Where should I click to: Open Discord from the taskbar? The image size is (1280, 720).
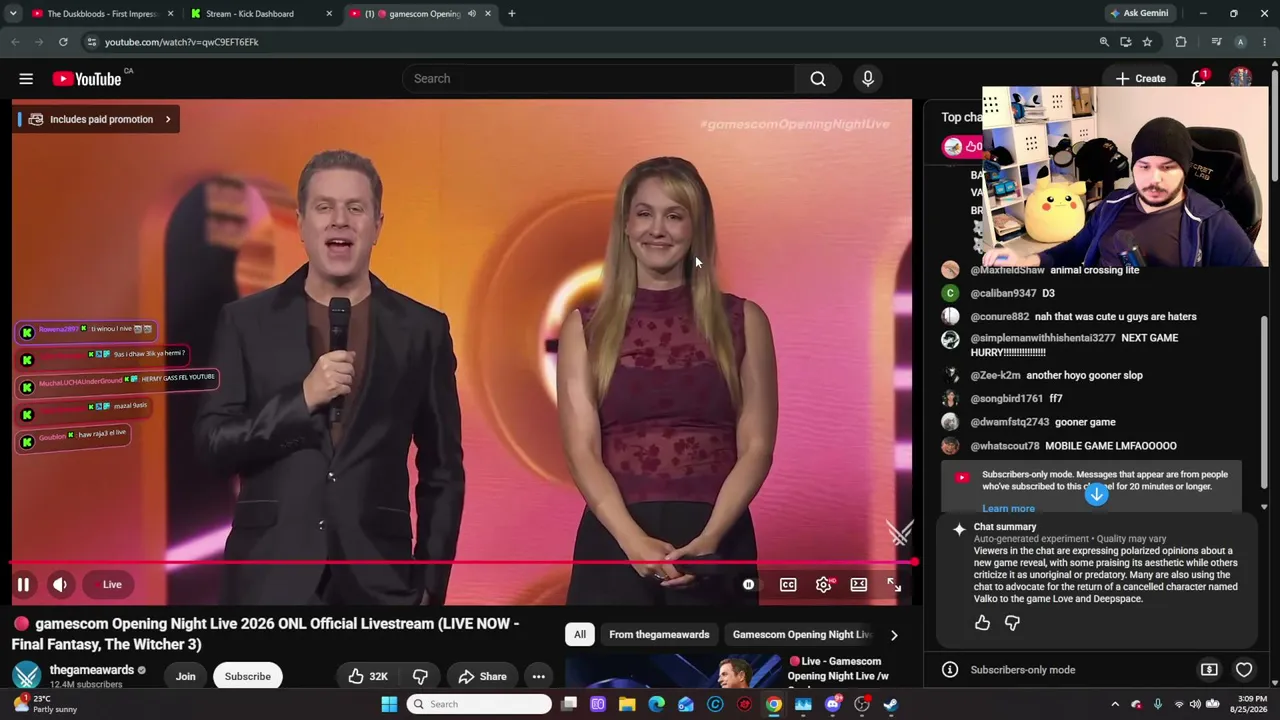tap(833, 704)
